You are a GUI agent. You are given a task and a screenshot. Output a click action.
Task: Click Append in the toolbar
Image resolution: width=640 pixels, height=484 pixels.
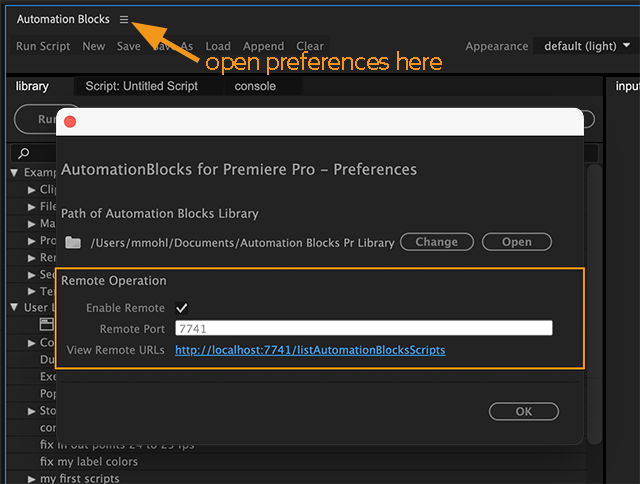(263, 46)
